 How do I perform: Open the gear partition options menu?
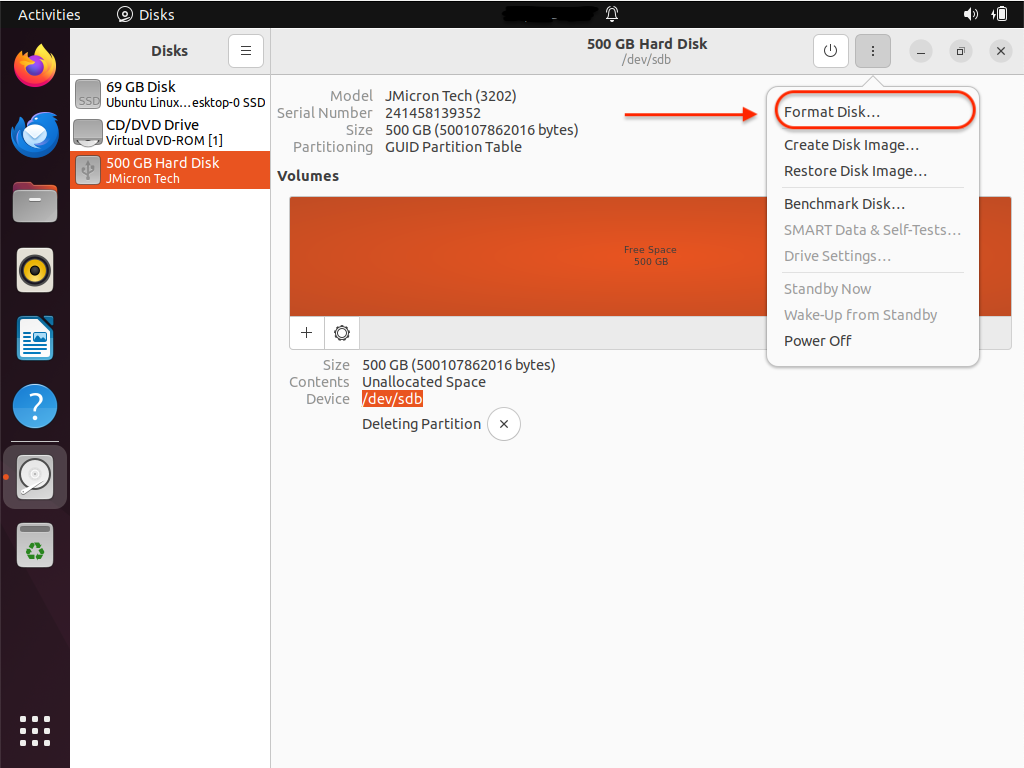[x=342, y=333]
